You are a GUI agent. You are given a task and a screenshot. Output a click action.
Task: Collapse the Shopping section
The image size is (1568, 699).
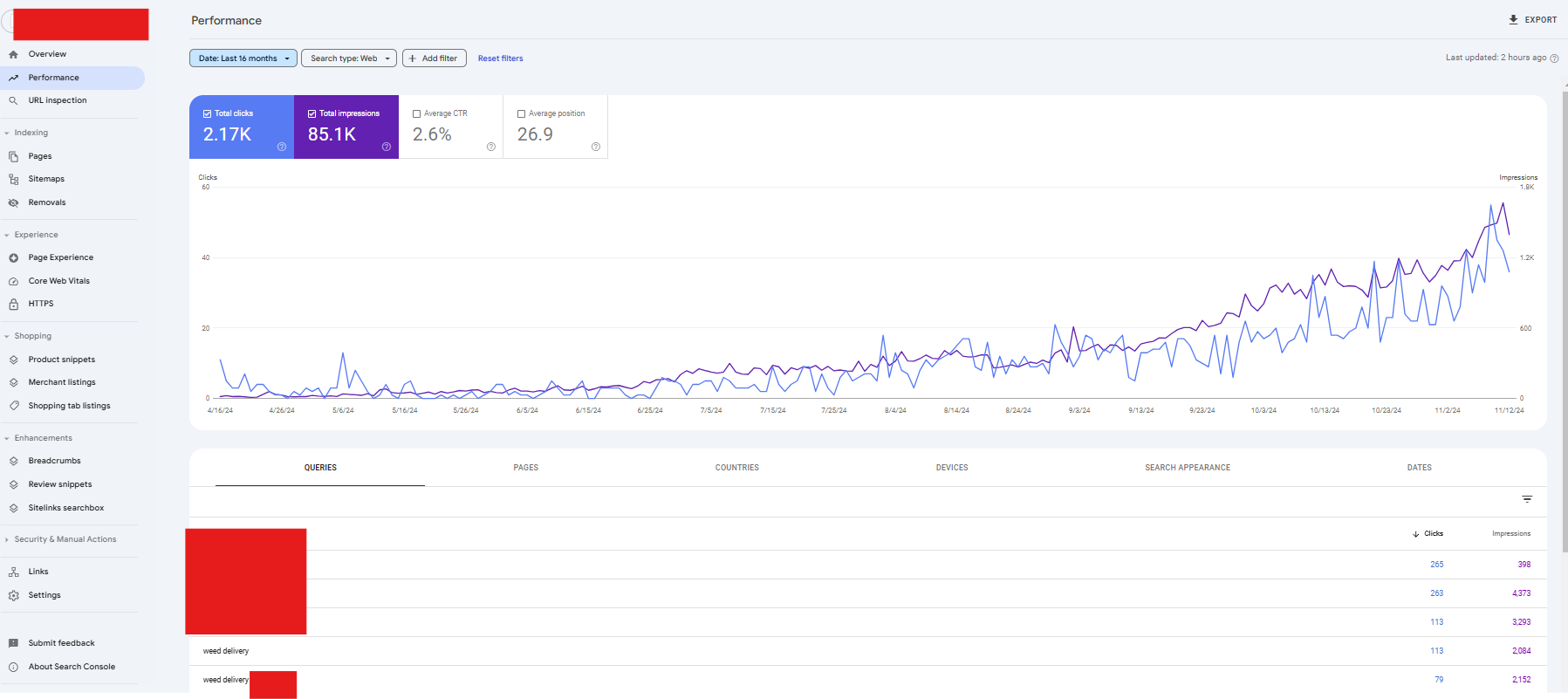(7, 336)
